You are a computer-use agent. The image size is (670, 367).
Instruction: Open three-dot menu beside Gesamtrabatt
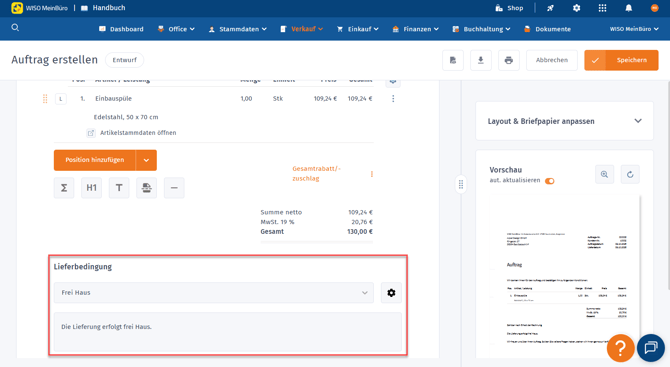(x=372, y=174)
